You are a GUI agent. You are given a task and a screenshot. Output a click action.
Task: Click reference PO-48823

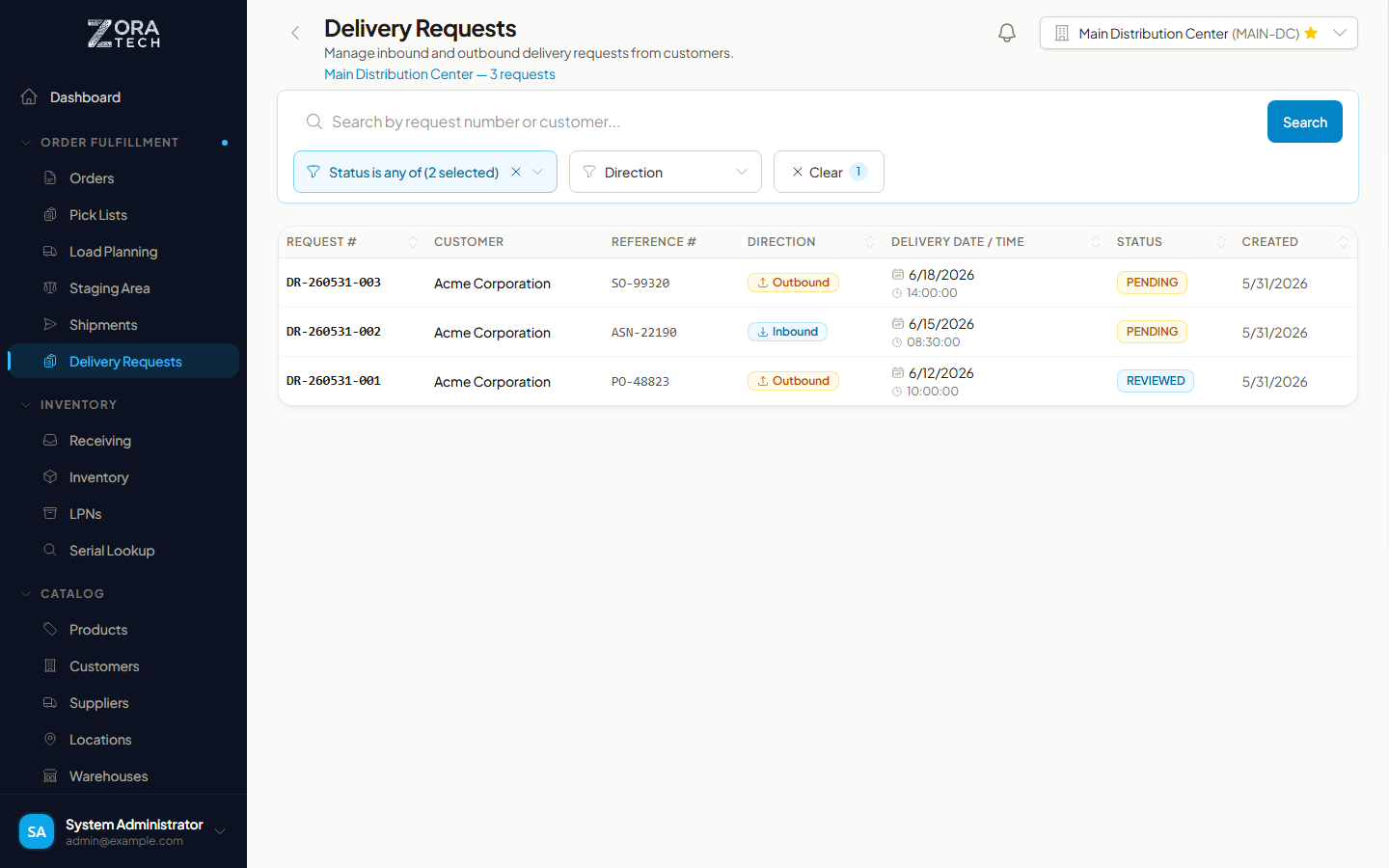[x=640, y=382]
